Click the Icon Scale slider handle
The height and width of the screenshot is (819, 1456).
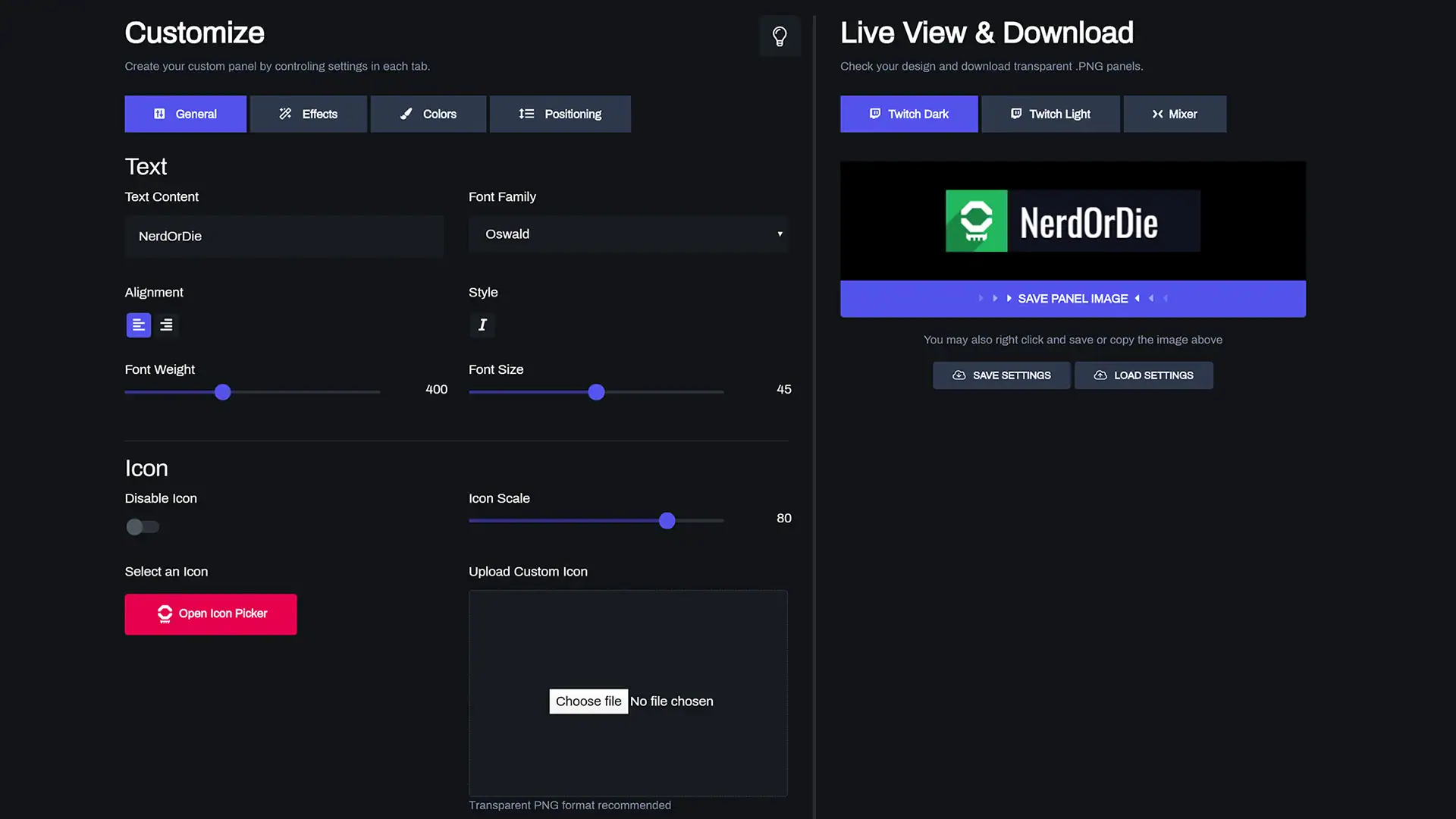[x=667, y=521]
